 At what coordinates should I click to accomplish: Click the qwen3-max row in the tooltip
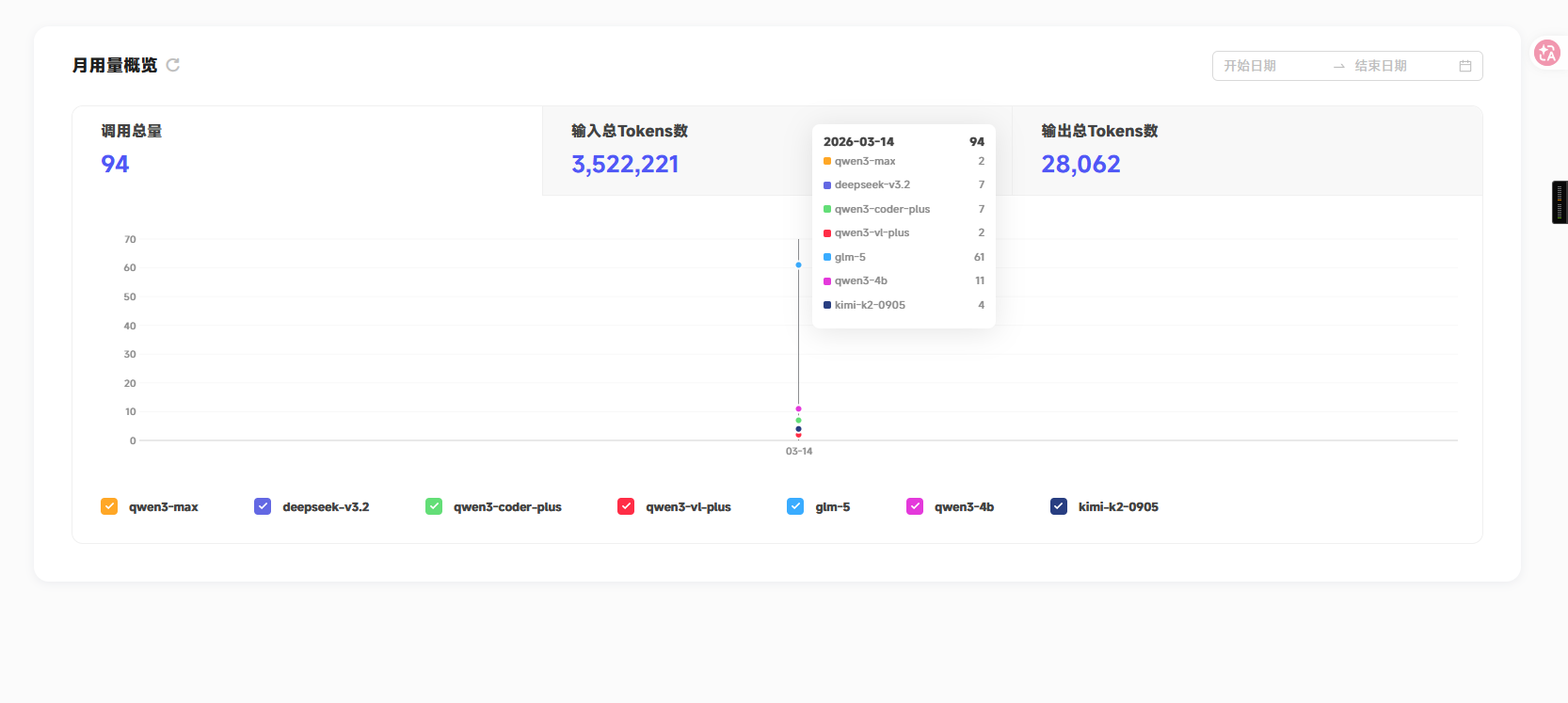click(904, 162)
